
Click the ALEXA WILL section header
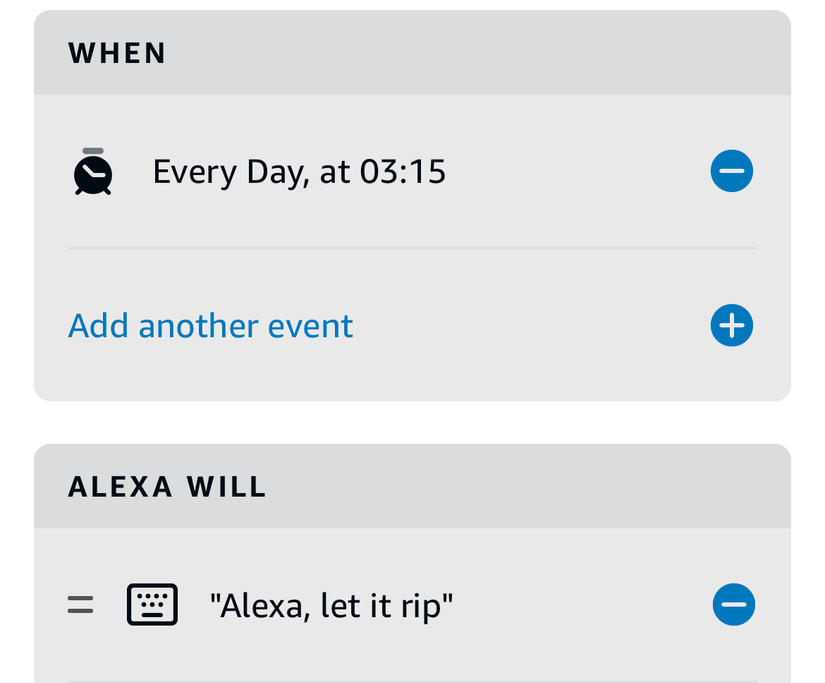pos(166,487)
